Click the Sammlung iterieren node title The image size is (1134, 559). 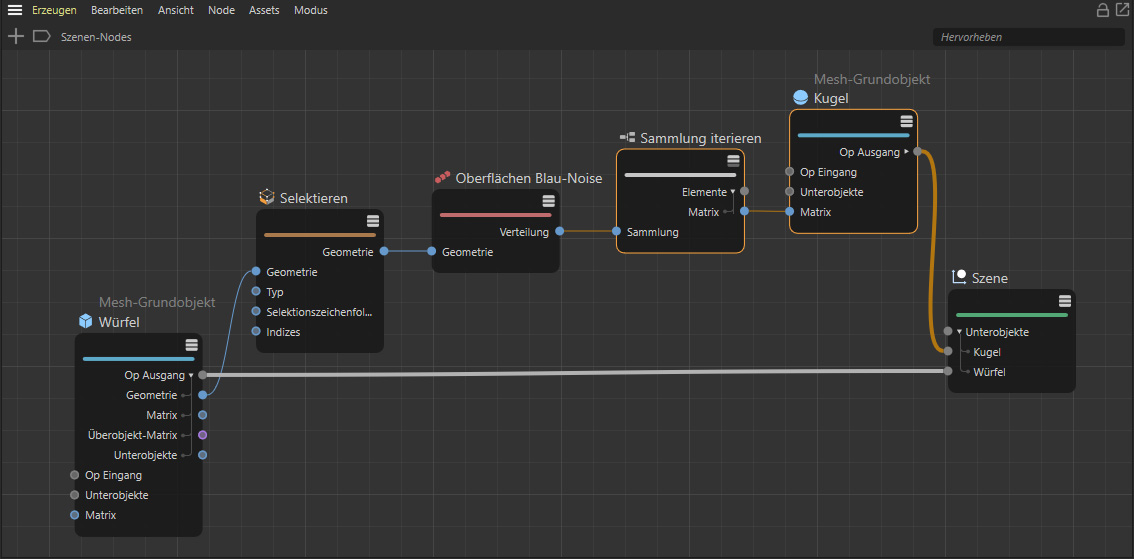pos(700,138)
